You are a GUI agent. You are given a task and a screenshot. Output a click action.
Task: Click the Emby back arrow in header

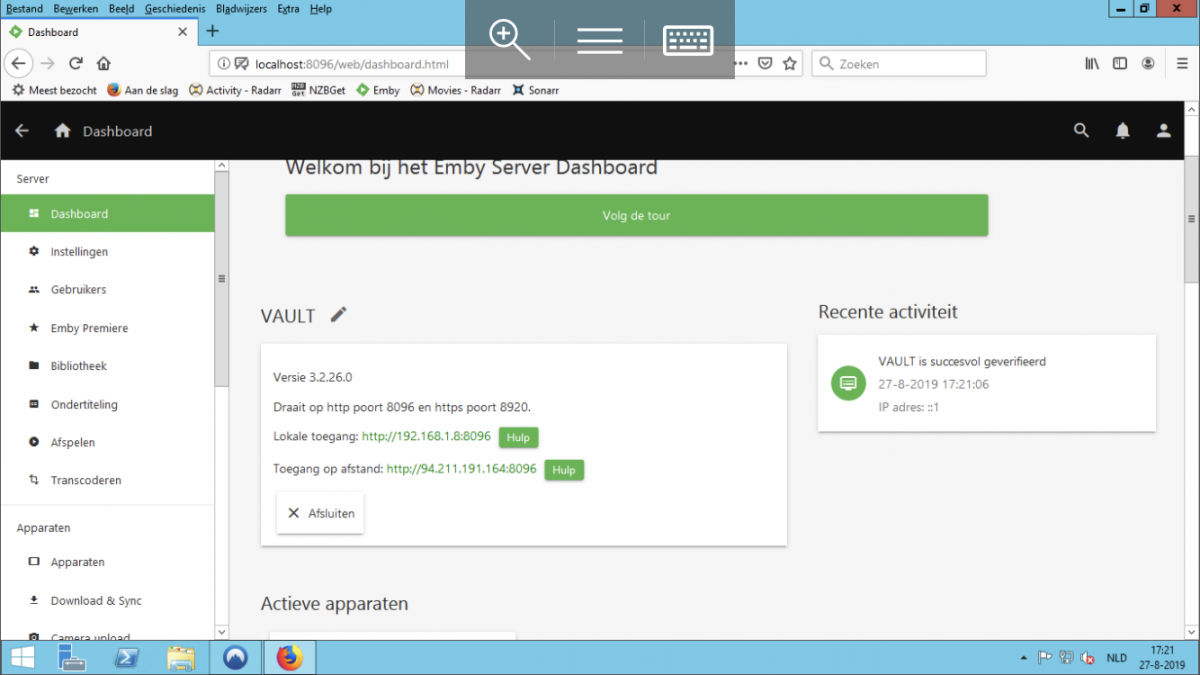(22, 131)
